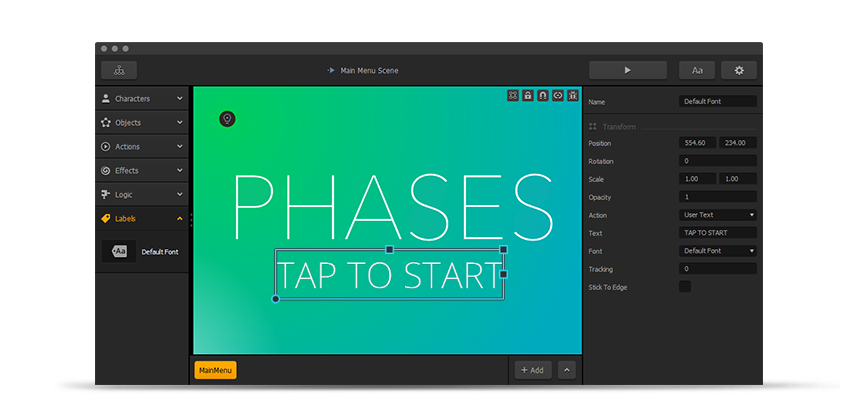Expand the Actions panel chevron
This screenshot has width=863, height=413.
(179, 146)
